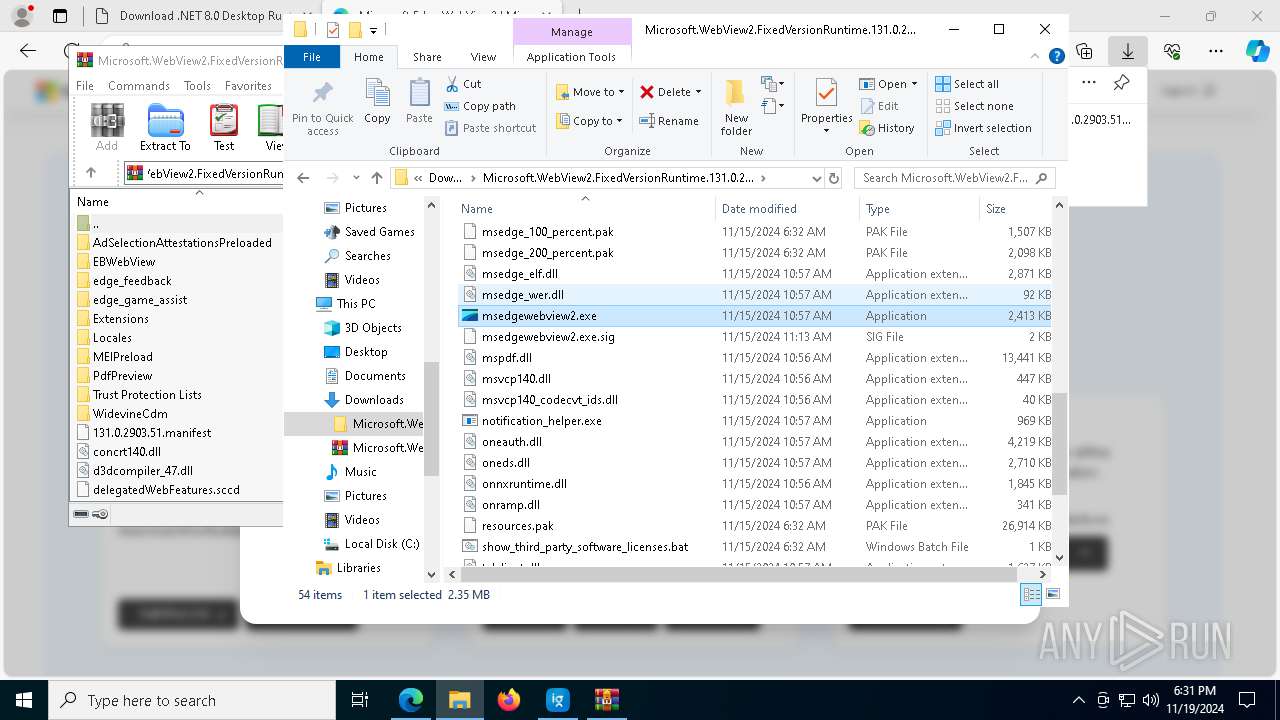Screen dimensions: 1280x720
Task: Click WinRAR Add toolbar icon
Action: click(x=107, y=127)
